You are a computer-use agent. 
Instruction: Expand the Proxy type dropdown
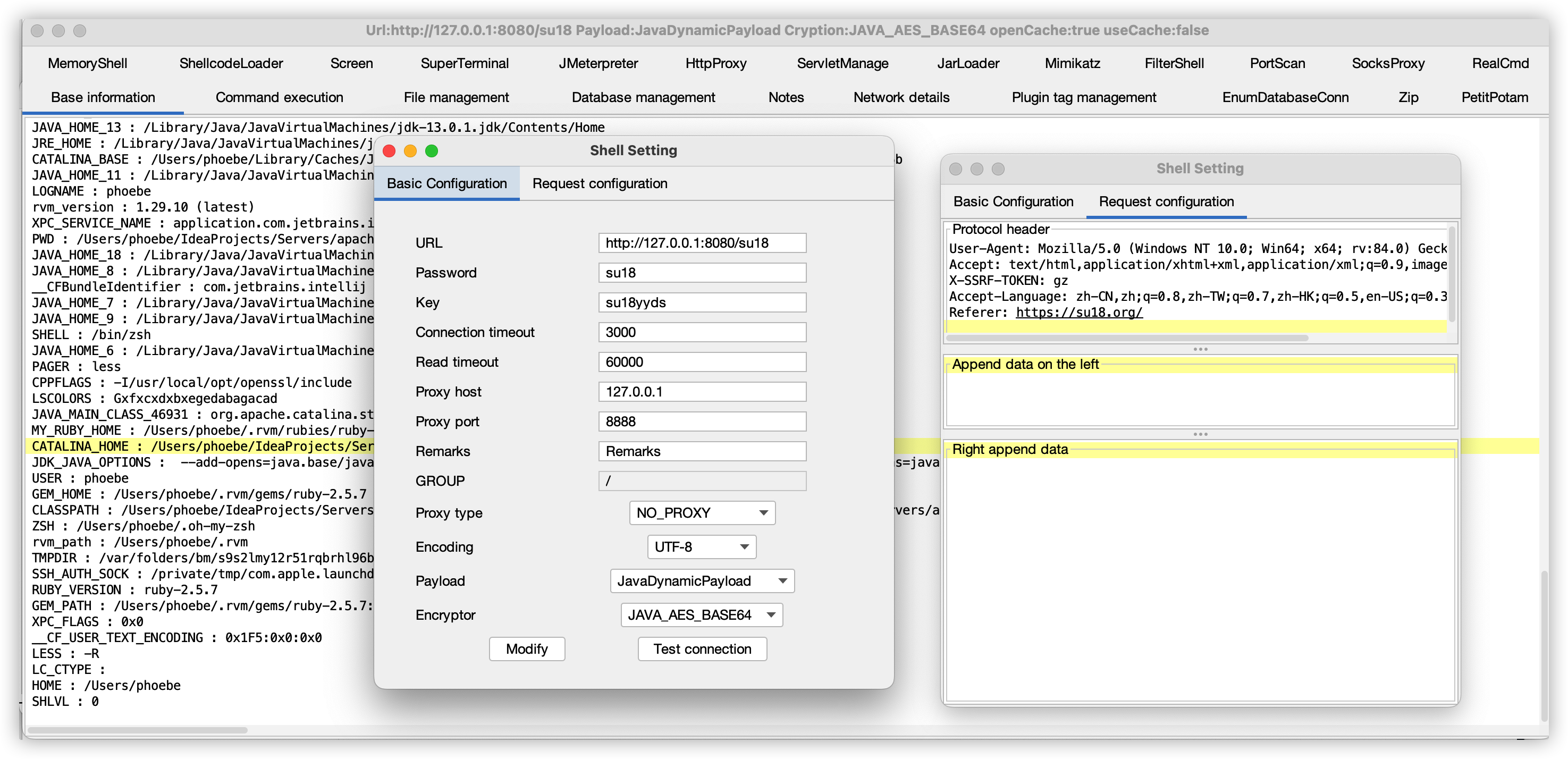tap(702, 512)
